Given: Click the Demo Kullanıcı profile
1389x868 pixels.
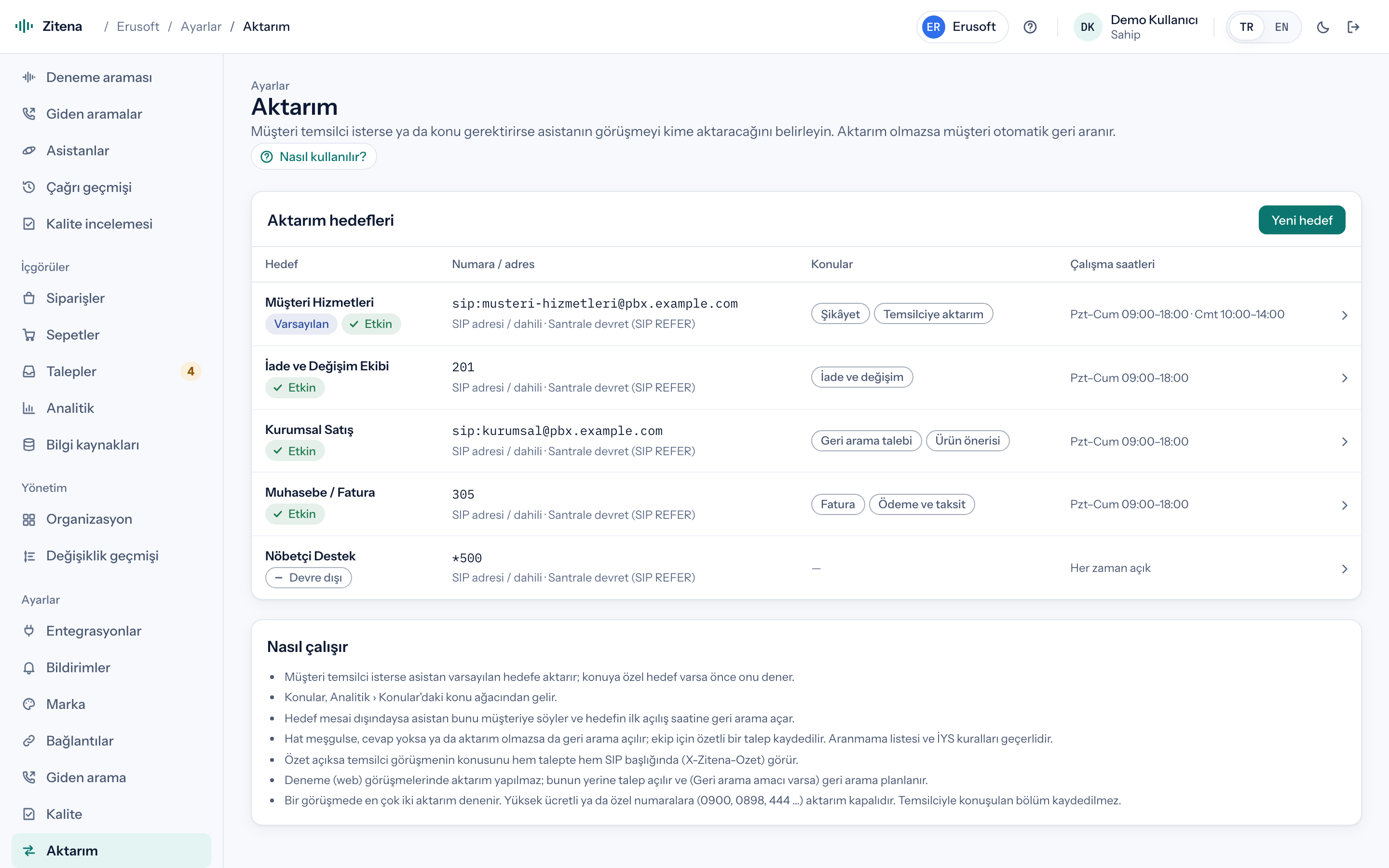Looking at the screenshot, I should pos(1136,27).
